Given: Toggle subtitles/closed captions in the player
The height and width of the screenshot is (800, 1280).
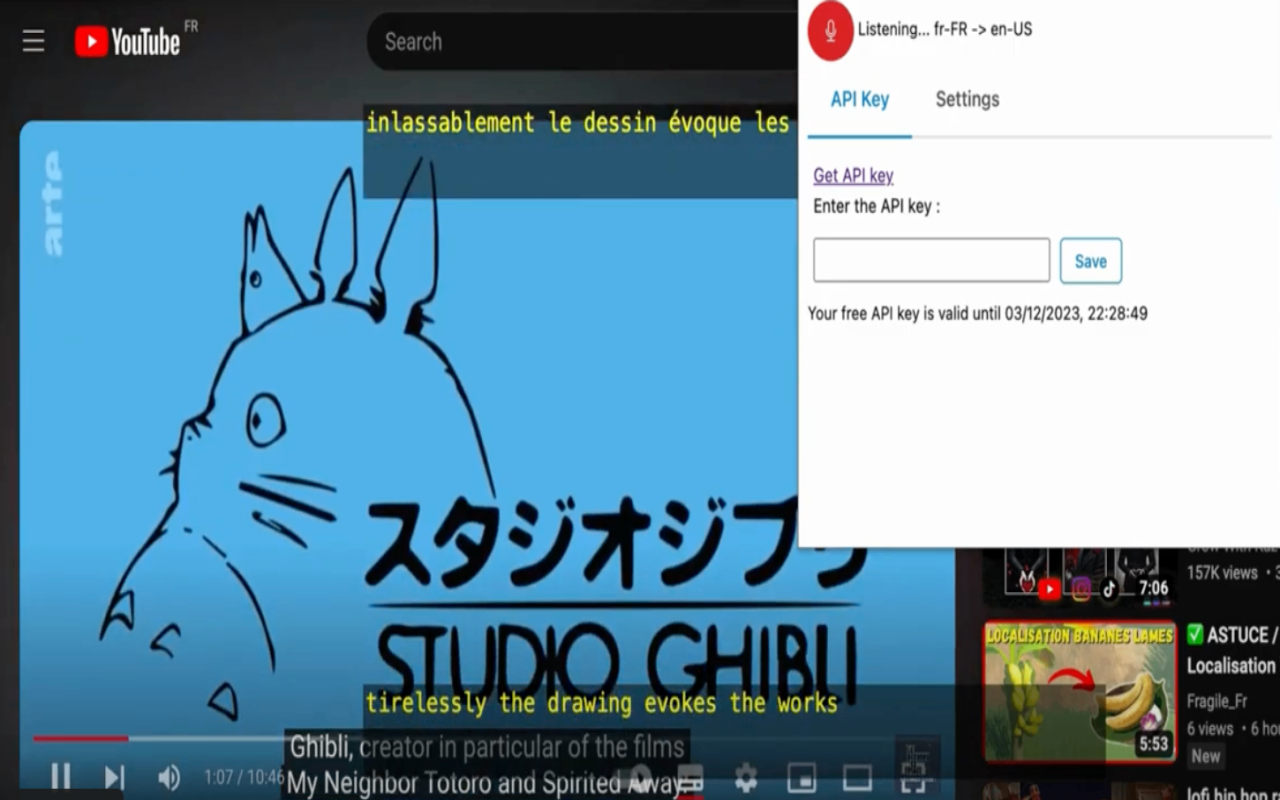Looking at the screenshot, I should pos(691,777).
